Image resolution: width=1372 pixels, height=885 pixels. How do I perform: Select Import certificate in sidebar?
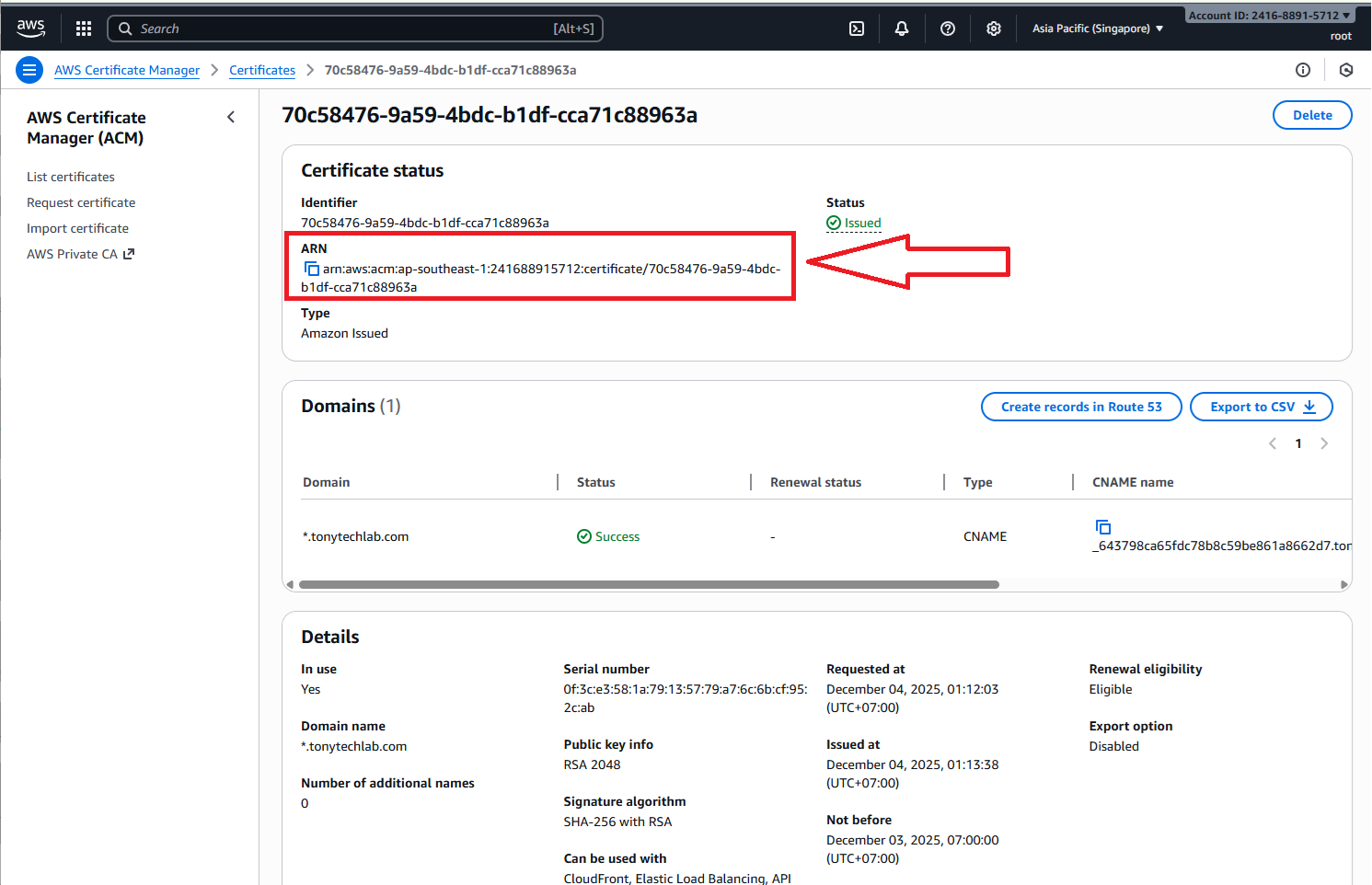click(77, 228)
